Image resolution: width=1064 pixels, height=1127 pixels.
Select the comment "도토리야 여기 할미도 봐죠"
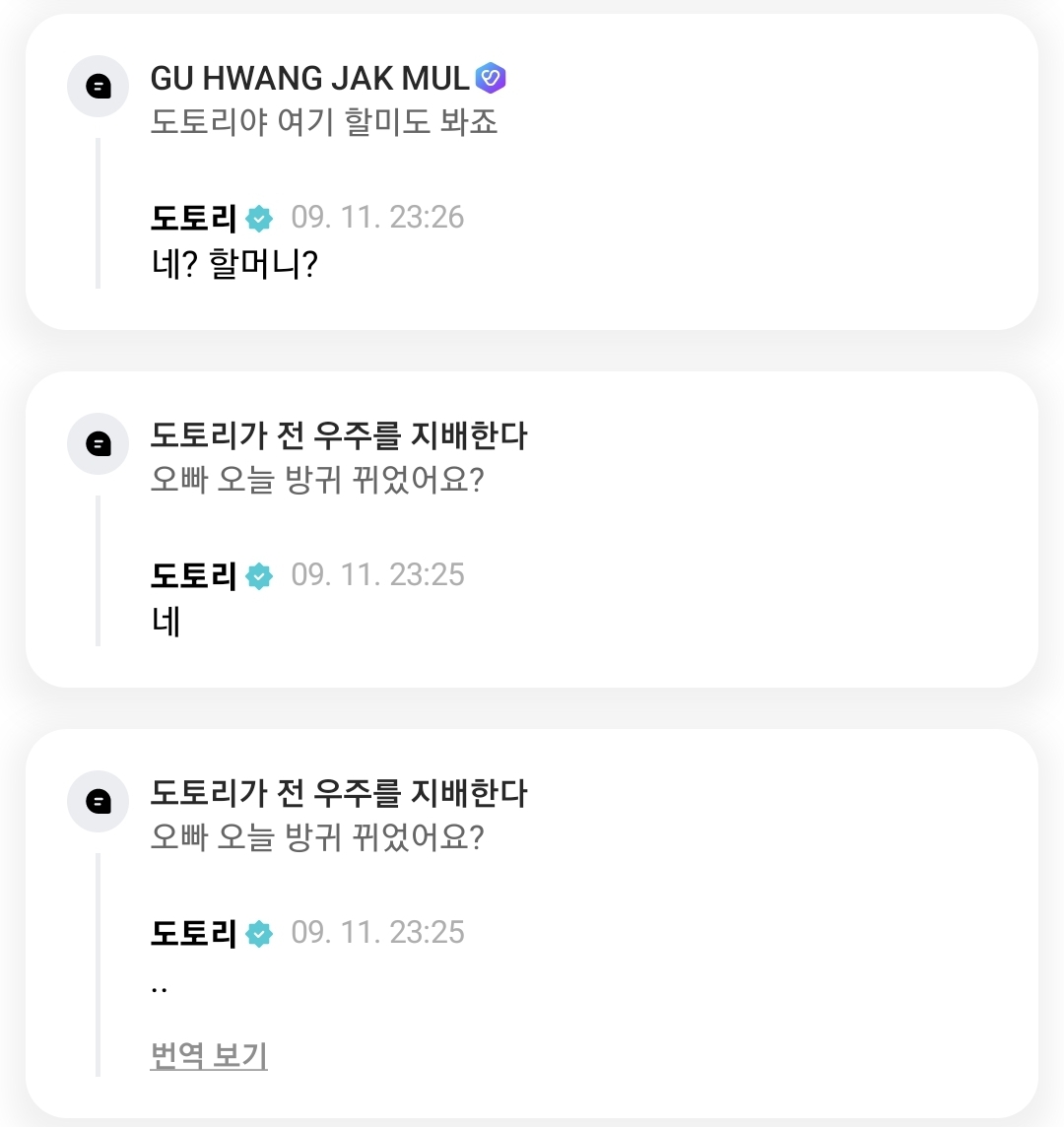[x=324, y=122]
